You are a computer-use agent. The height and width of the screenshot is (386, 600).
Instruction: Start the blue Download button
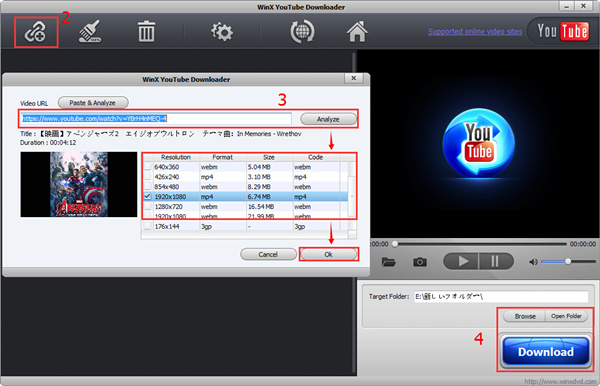coord(545,351)
